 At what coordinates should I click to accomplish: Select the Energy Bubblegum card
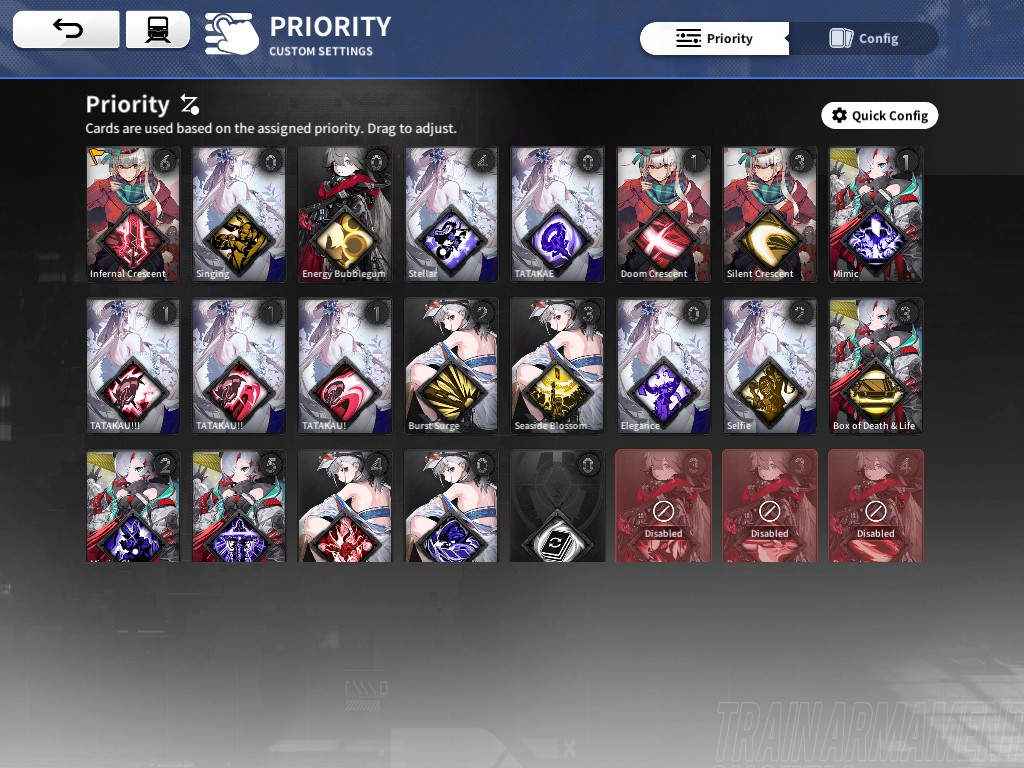(x=345, y=214)
